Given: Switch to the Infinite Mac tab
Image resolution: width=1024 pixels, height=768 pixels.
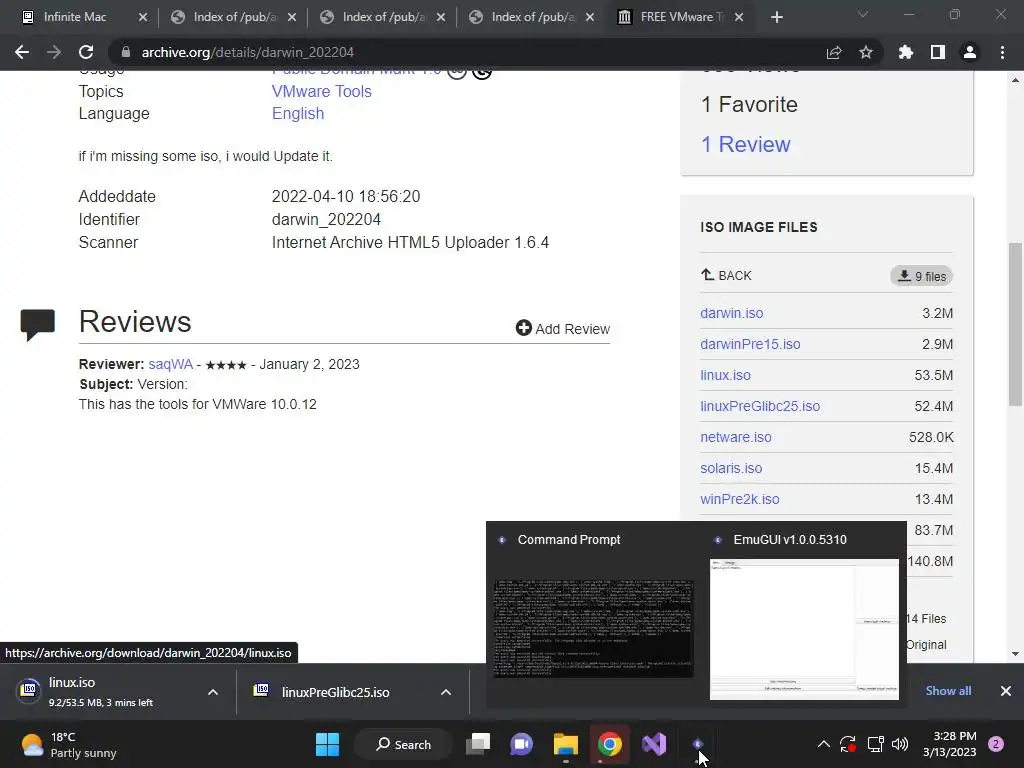Looking at the screenshot, I should click(x=74, y=17).
